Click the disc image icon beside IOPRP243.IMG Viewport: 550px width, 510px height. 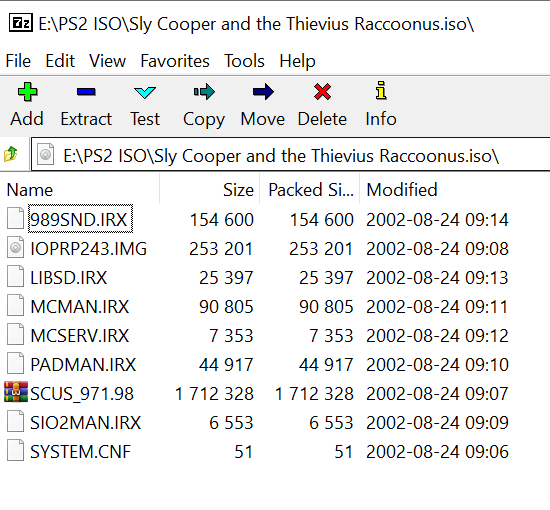(x=15, y=248)
